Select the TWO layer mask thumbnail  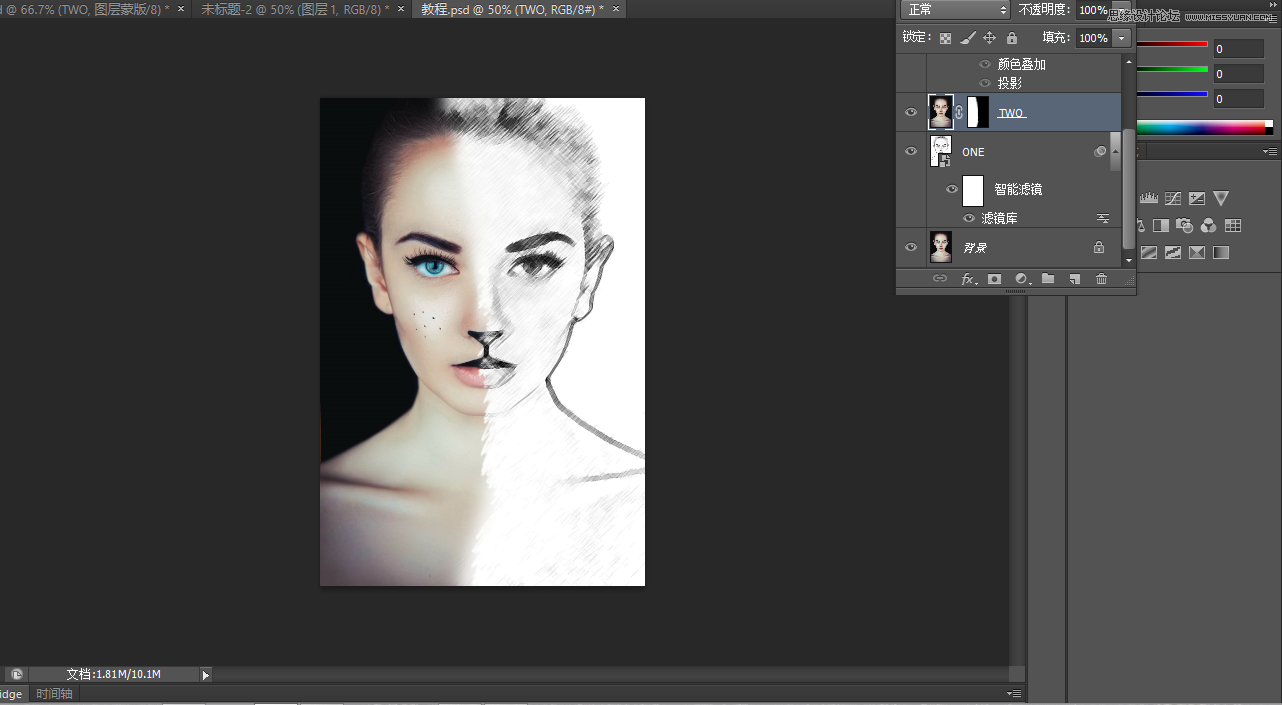[x=977, y=112]
